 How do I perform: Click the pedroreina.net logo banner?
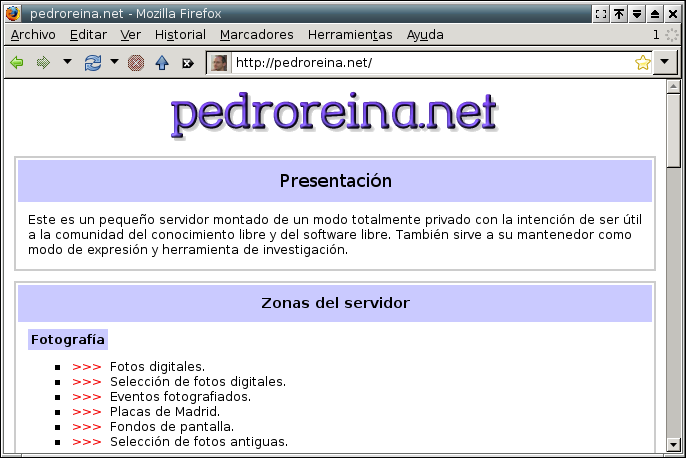coord(333,114)
